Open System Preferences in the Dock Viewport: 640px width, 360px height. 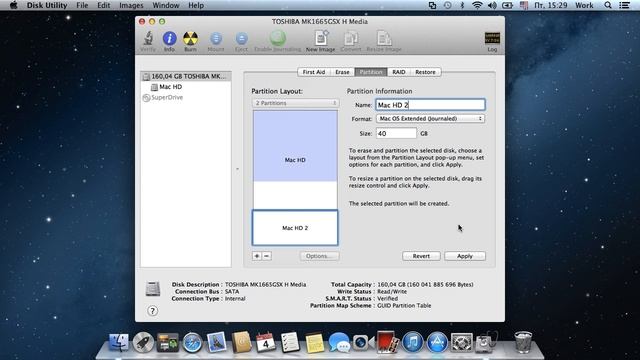click(x=462, y=342)
